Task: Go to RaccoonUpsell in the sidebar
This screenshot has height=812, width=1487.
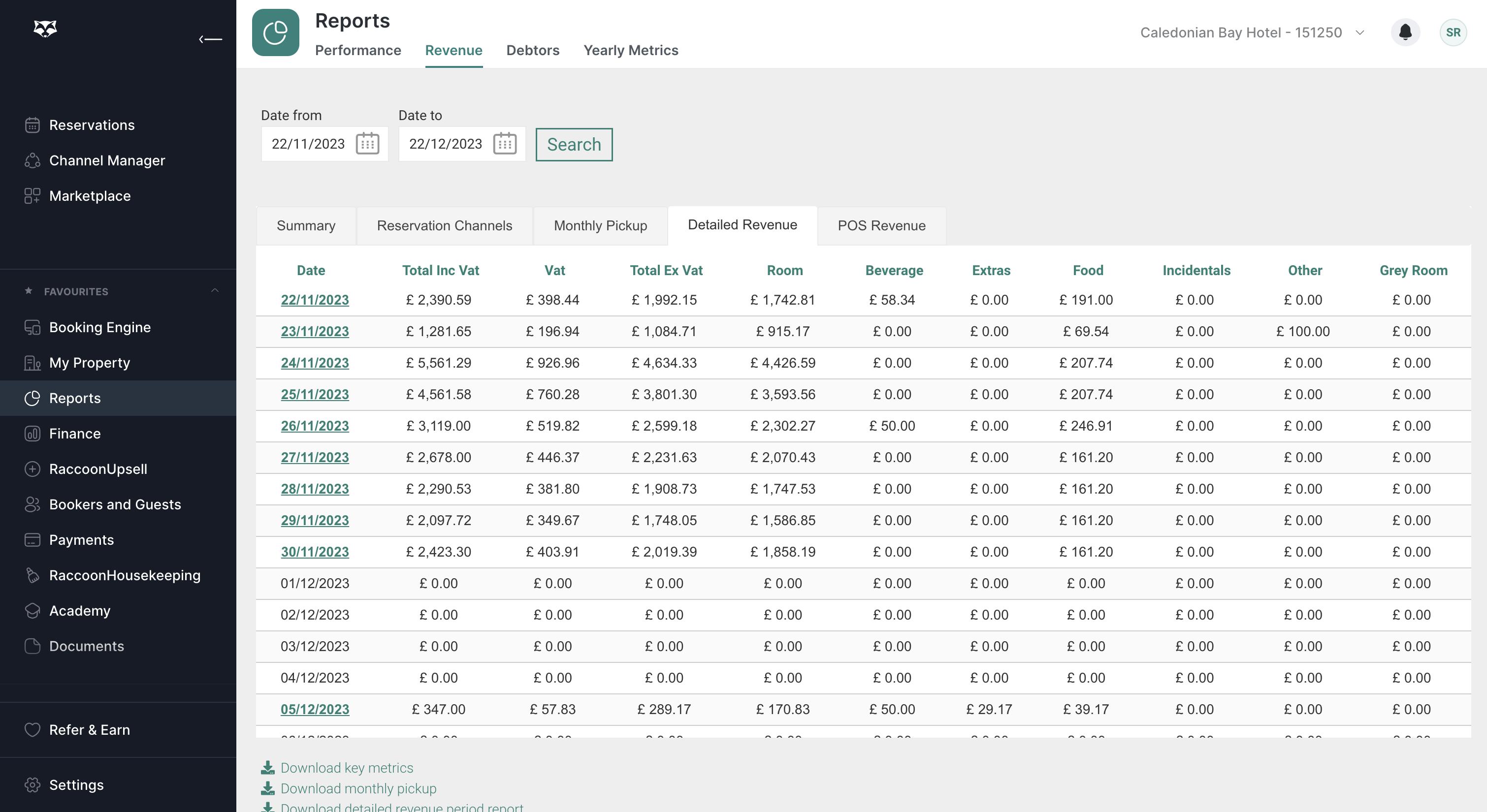Action: coord(97,469)
